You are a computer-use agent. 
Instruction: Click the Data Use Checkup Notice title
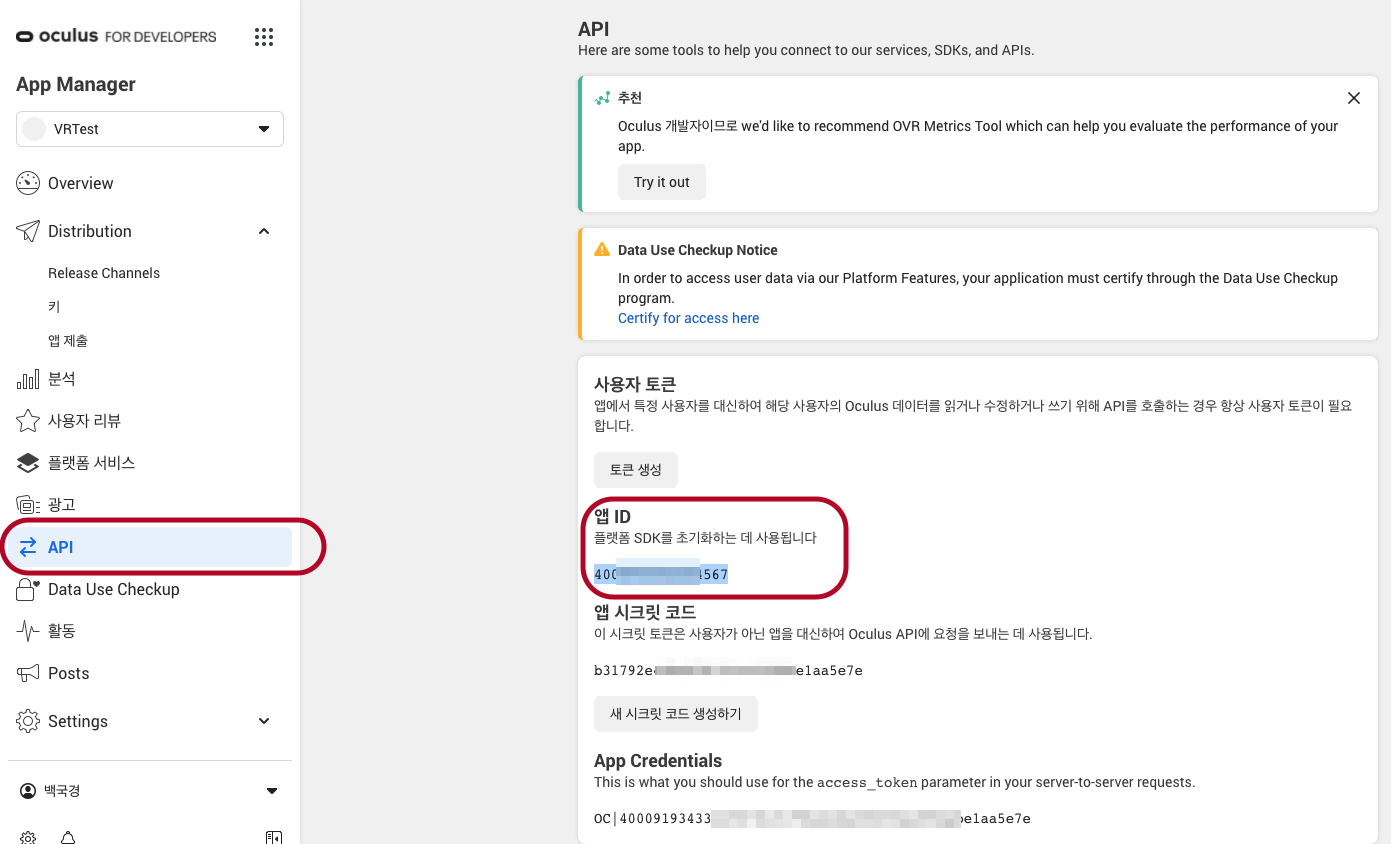point(698,250)
